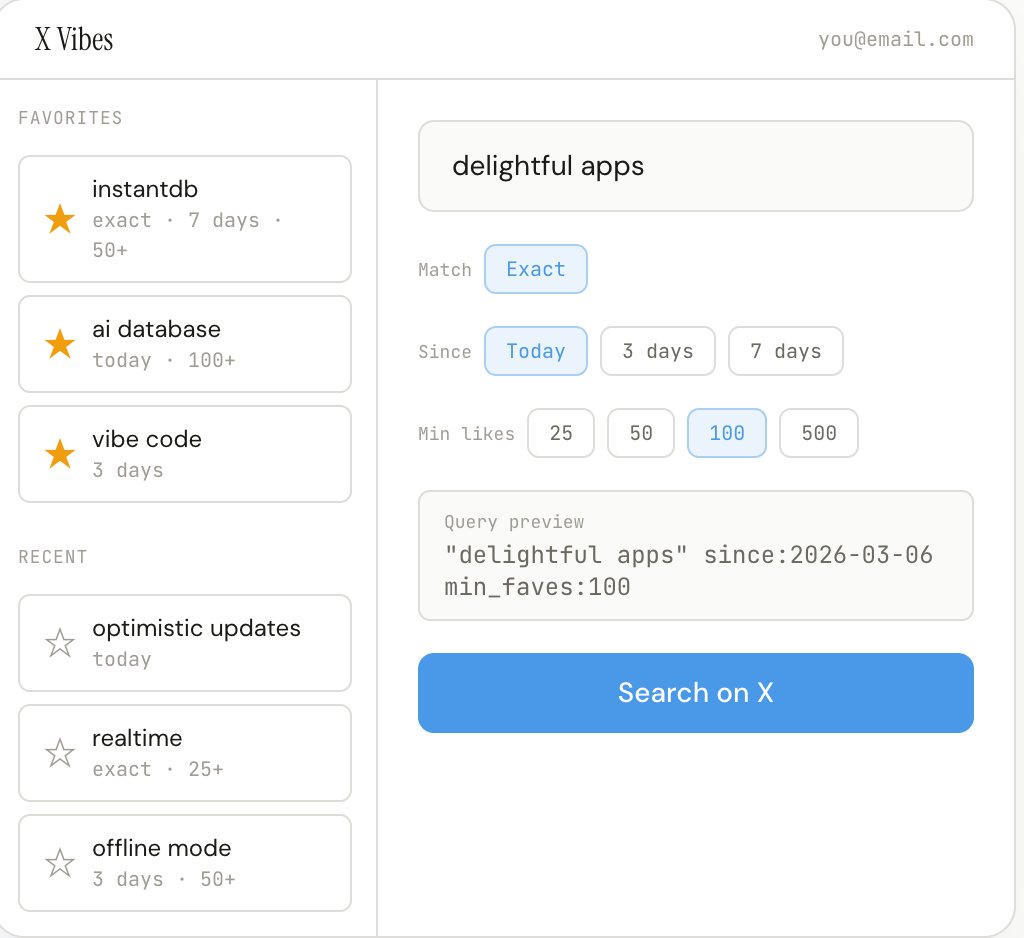Click the query preview box

click(696, 555)
